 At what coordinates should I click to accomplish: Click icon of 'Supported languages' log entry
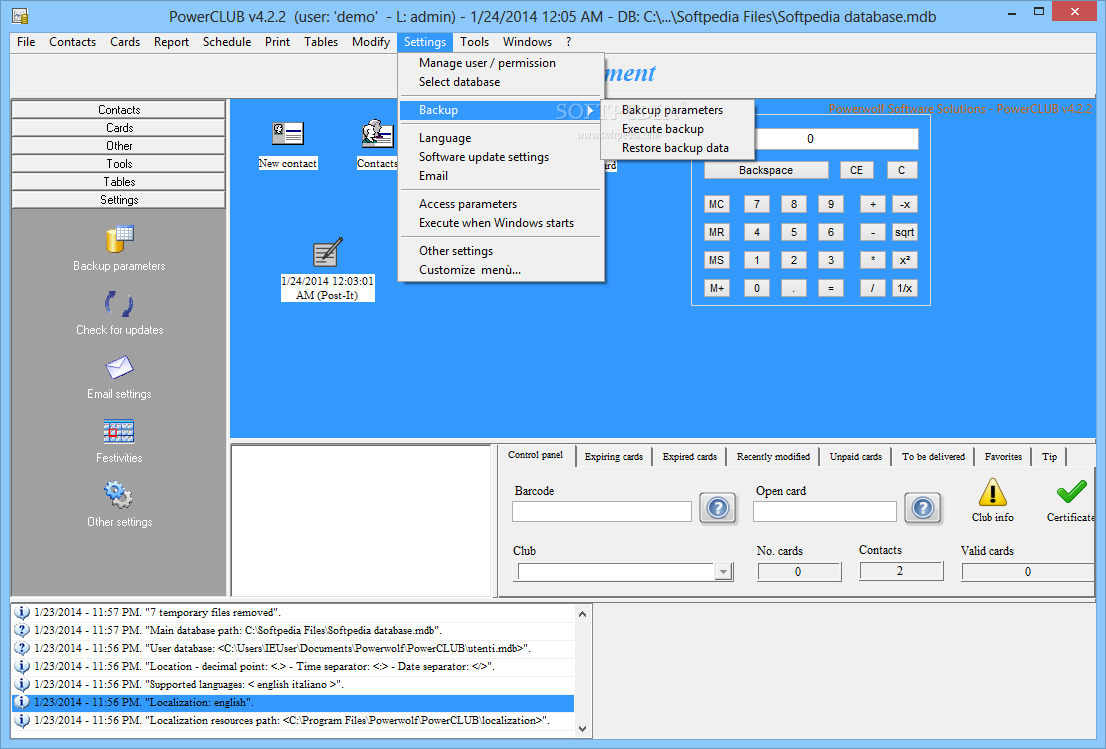pyautogui.click(x=22, y=684)
